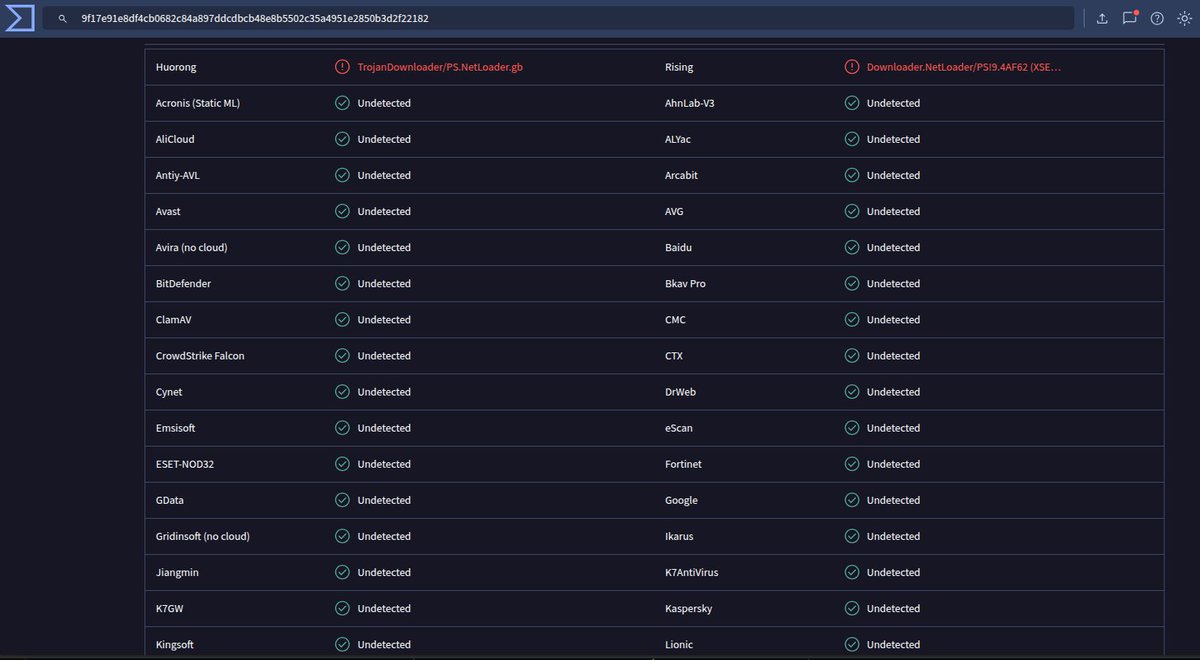Select the Lionic vendor name
1200x660 pixels.
click(679, 644)
